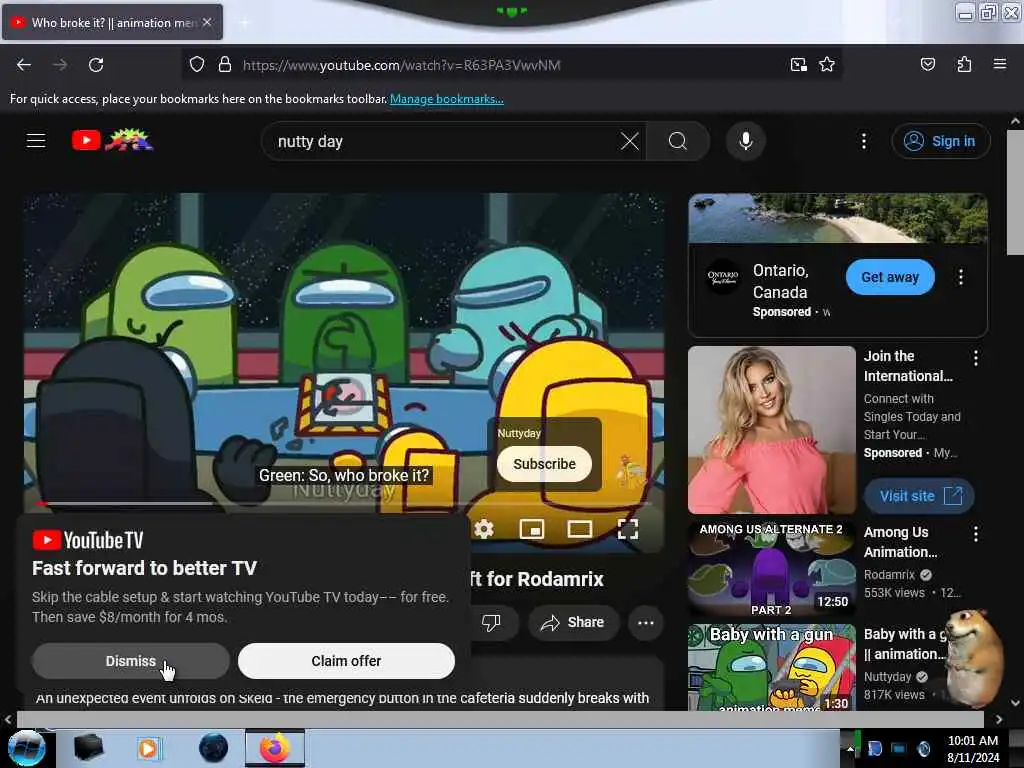Open the black box taskbar application
The width and height of the screenshot is (1024, 768).
(88, 748)
